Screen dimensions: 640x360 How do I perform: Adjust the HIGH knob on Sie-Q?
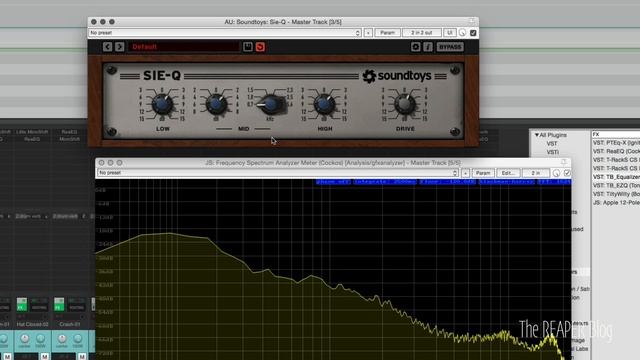coord(324,104)
